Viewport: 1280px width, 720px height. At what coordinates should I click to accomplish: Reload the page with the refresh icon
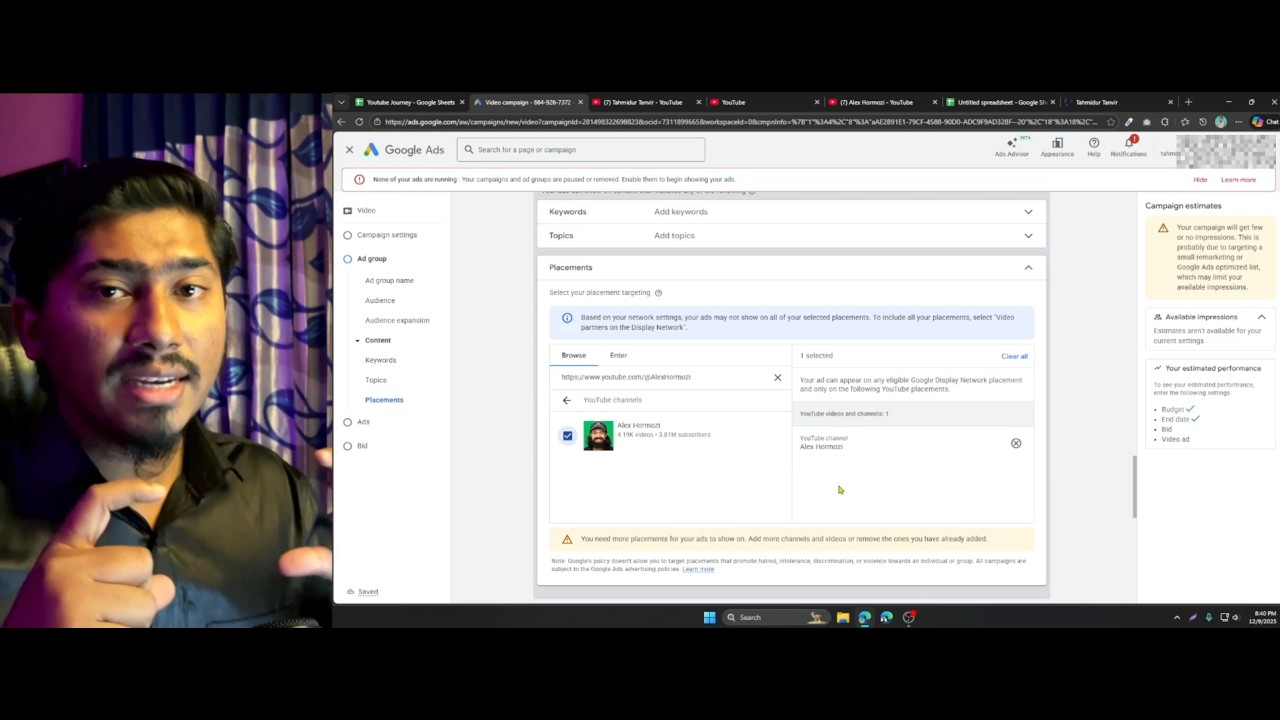pos(359,122)
